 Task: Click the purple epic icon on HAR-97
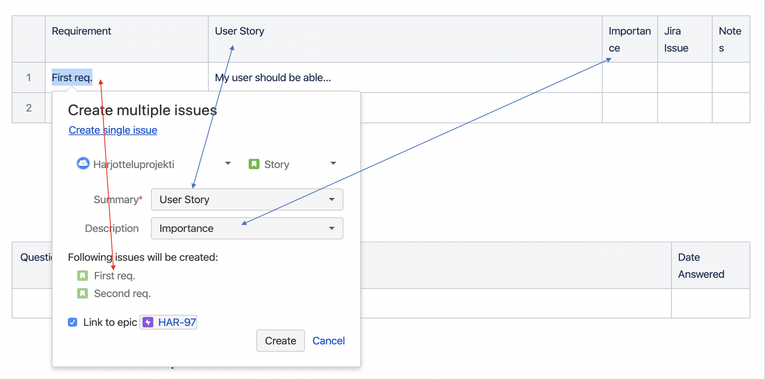(148, 322)
